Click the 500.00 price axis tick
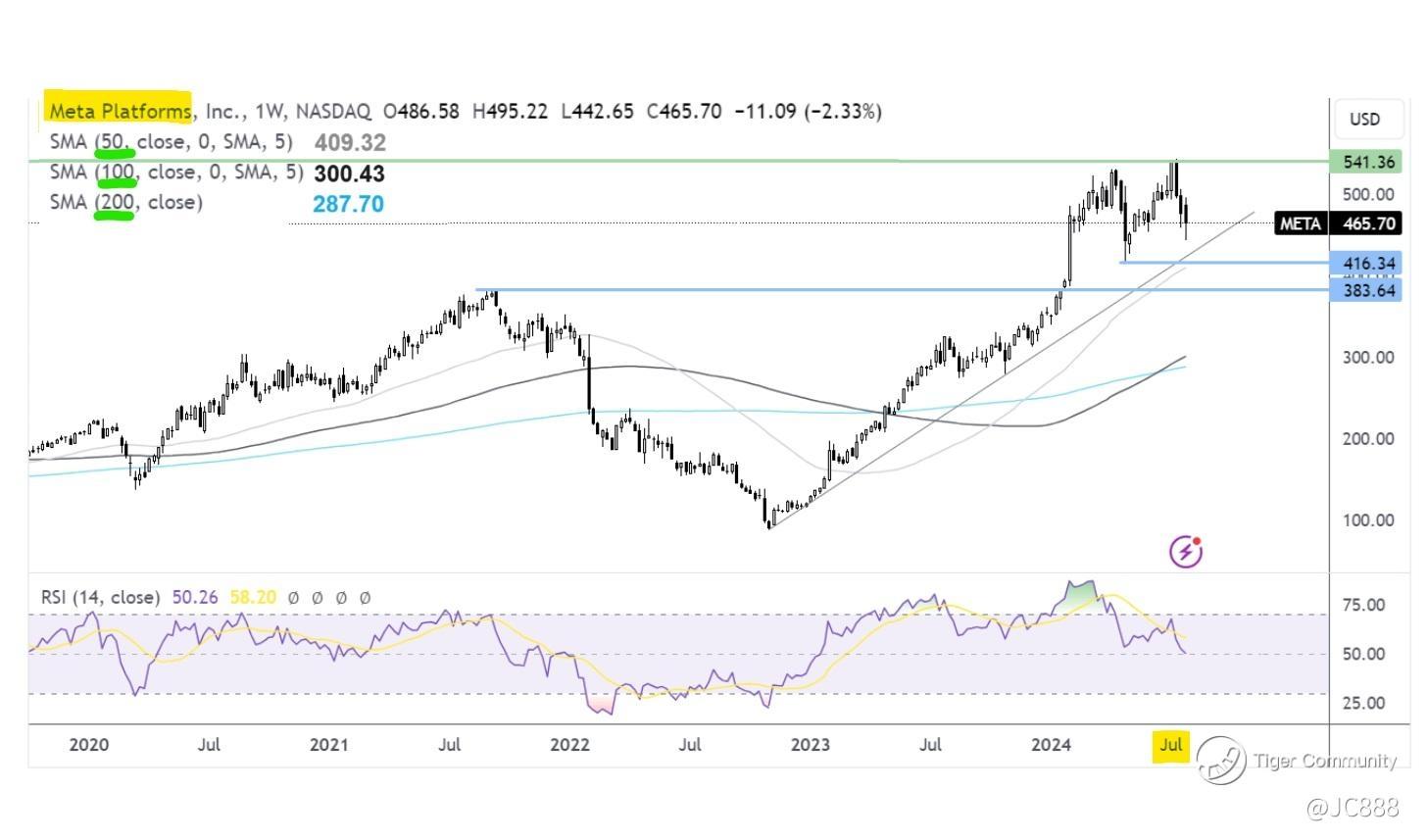The height and width of the screenshot is (840, 1427). pos(1368,194)
